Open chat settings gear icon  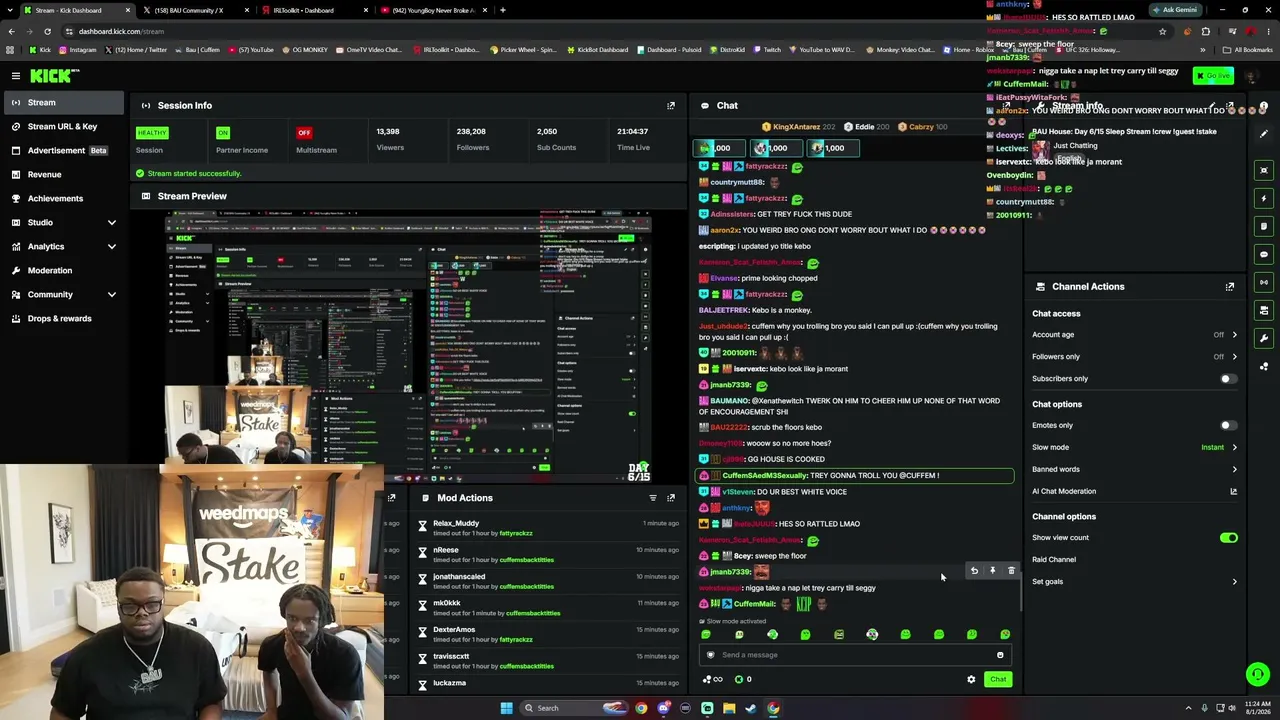tap(971, 679)
